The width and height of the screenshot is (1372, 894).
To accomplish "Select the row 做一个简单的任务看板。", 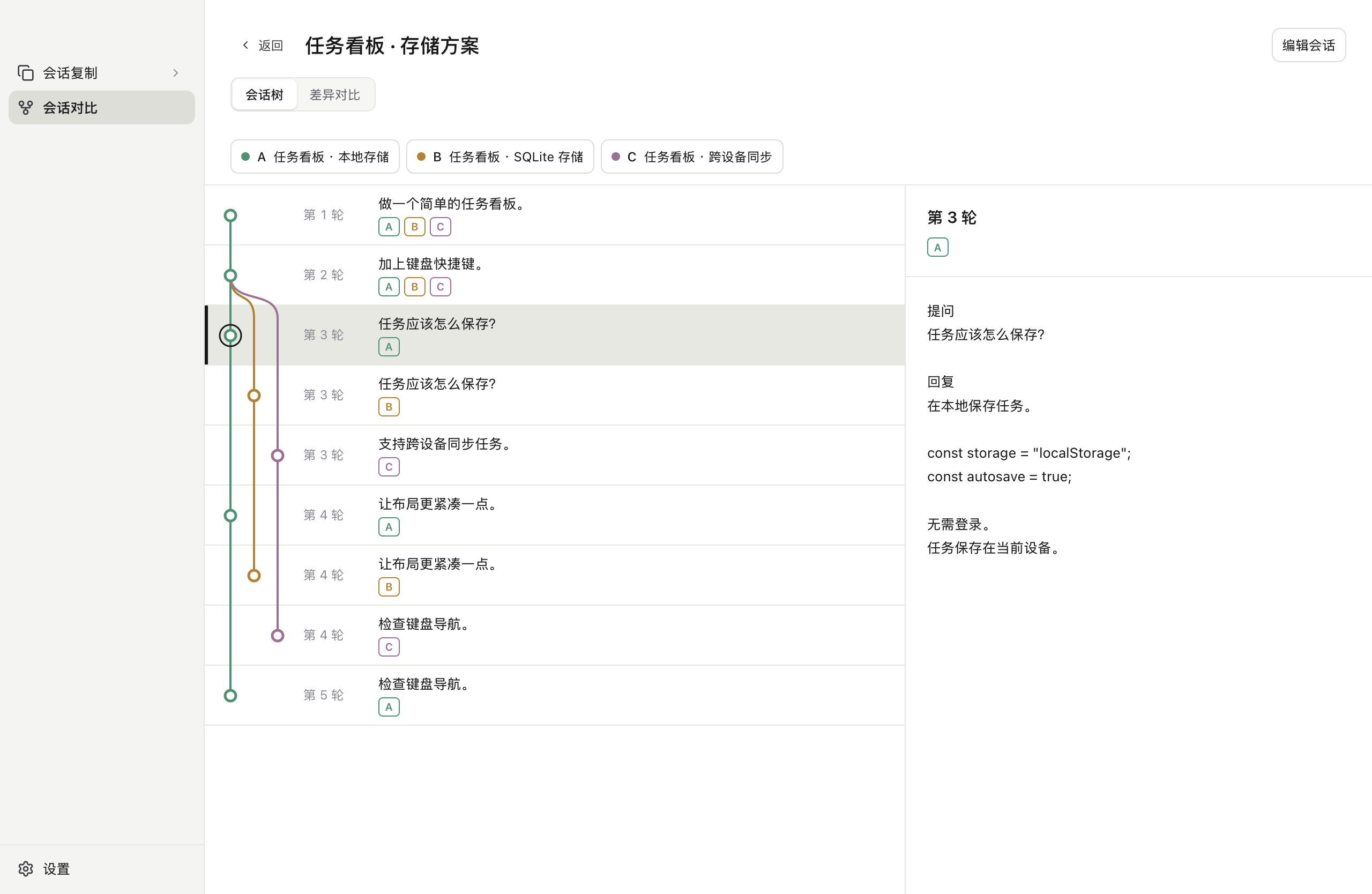I will (x=555, y=215).
